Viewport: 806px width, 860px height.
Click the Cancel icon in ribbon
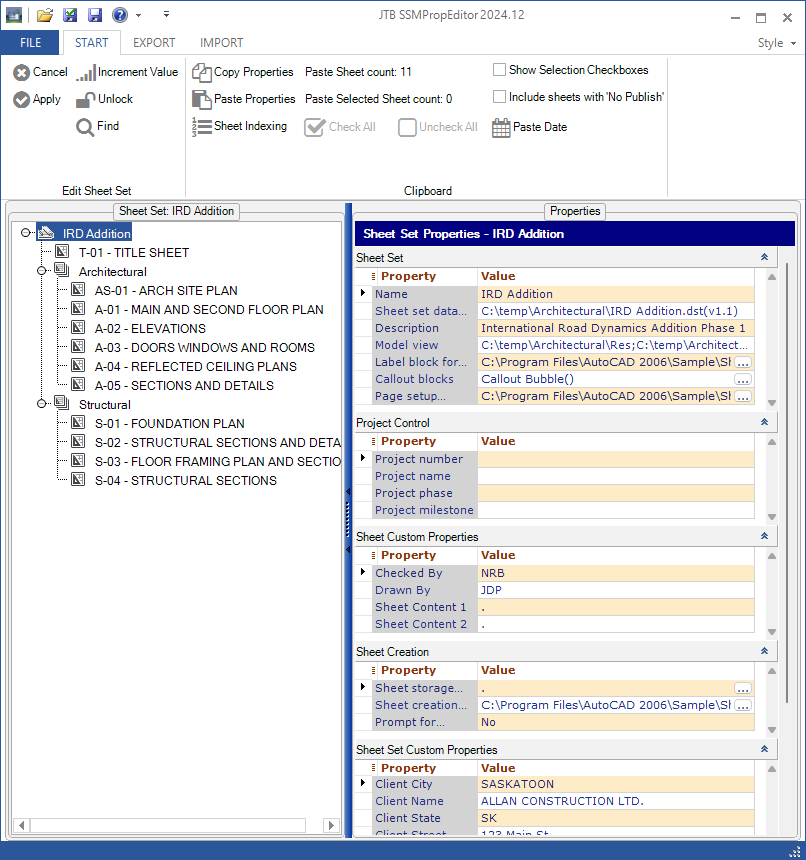pyautogui.click(x=21, y=72)
